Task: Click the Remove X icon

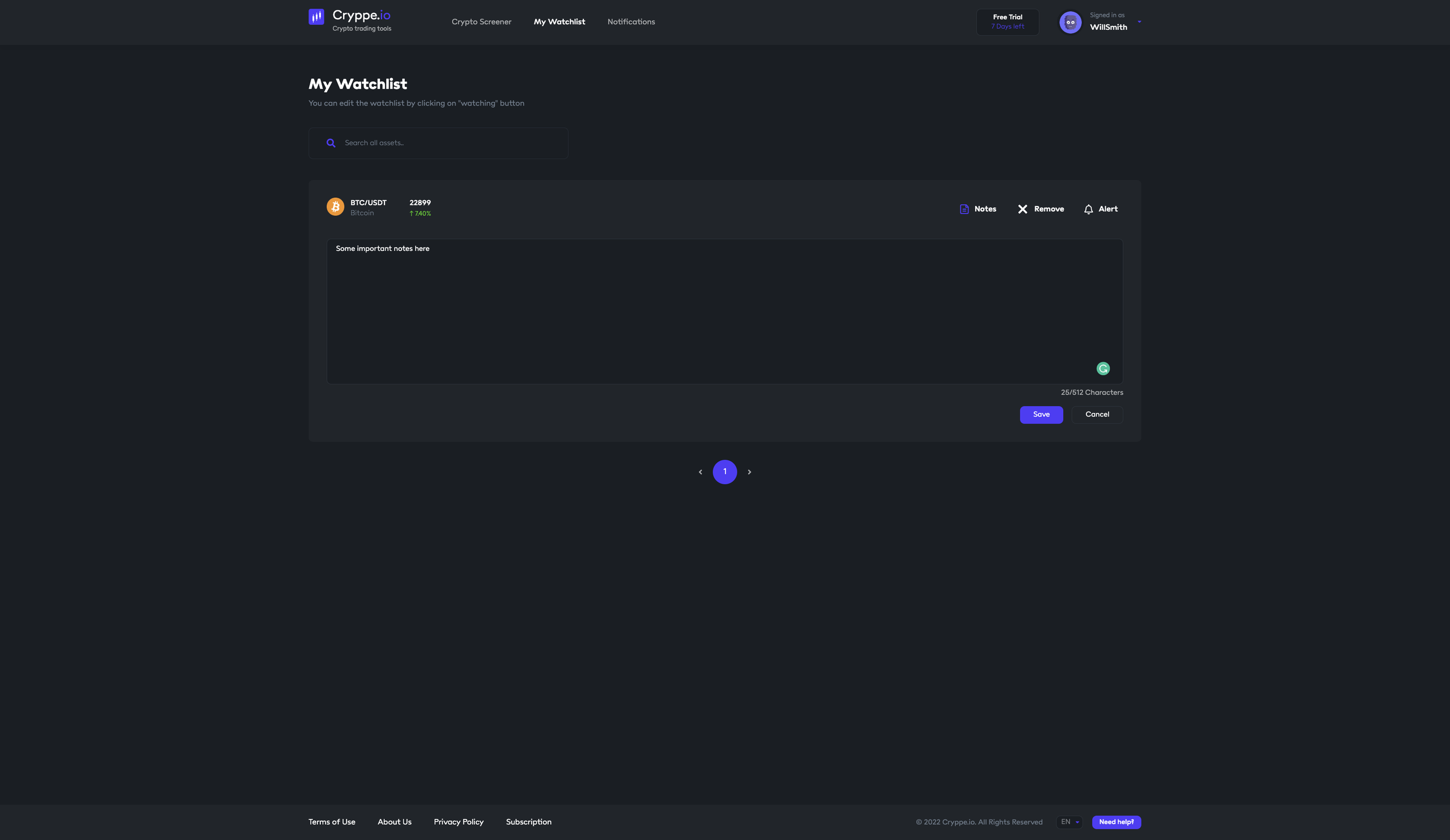Action: pos(1022,209)
